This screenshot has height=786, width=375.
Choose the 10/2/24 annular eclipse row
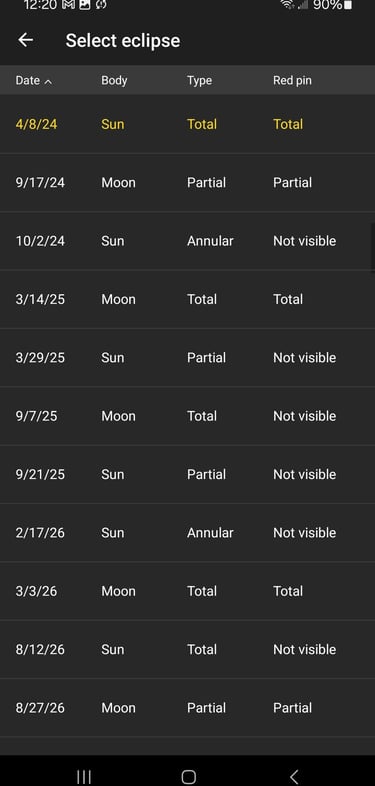click(188, 241)
